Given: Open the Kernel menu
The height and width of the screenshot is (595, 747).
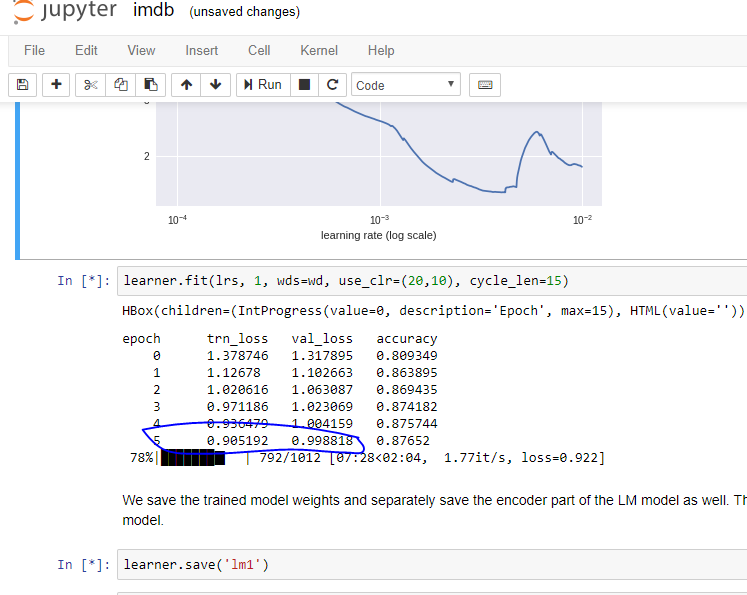Looking at the screenshot, I should pos(319,50).
